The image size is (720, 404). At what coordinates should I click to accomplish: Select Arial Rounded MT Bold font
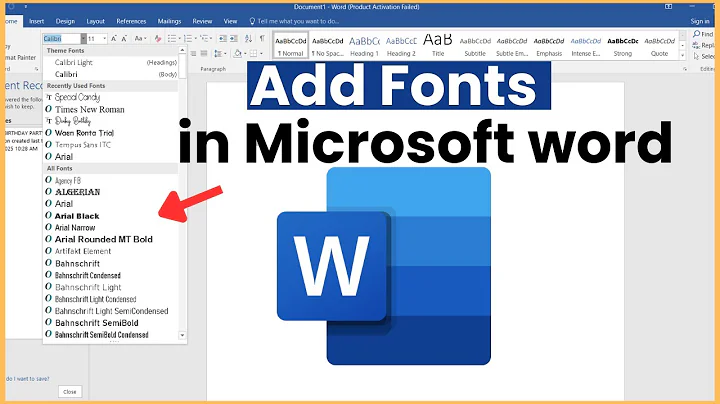111,239
